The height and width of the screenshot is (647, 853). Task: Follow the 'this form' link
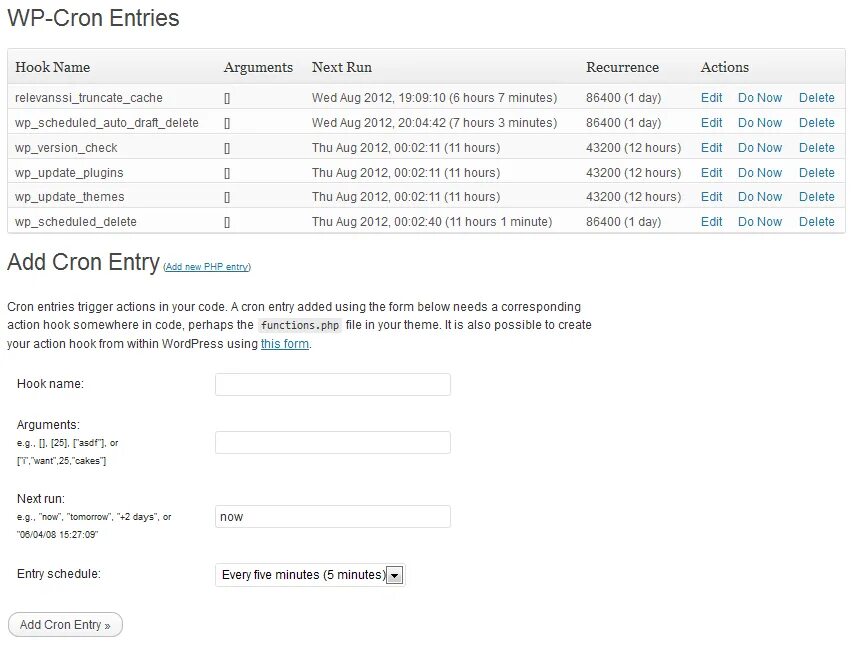285,344
